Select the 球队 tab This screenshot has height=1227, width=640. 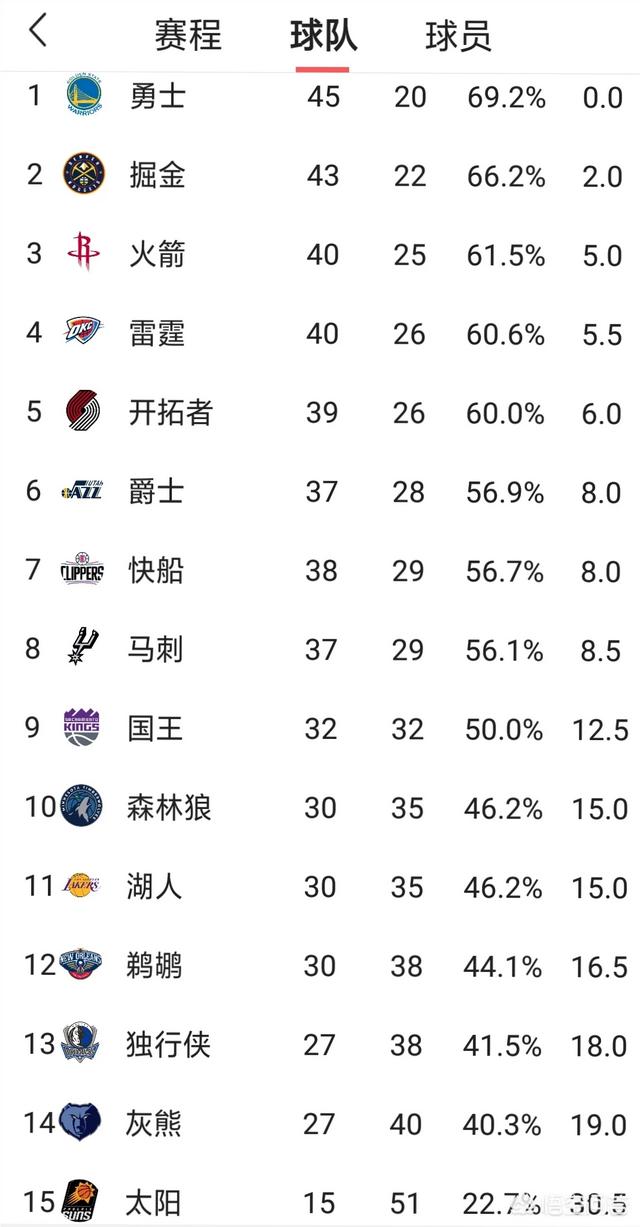323,36
